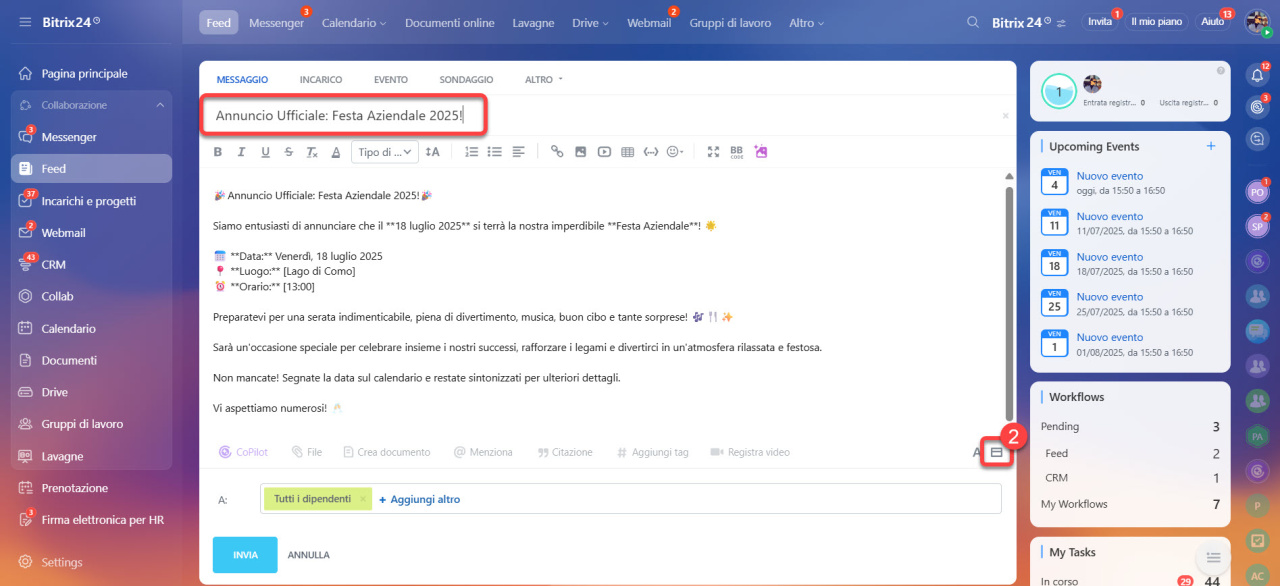The height and width of the screenshot is (586, 1280).
Task: Open the emoji picker in the toolbar
Action: [676, 152]
